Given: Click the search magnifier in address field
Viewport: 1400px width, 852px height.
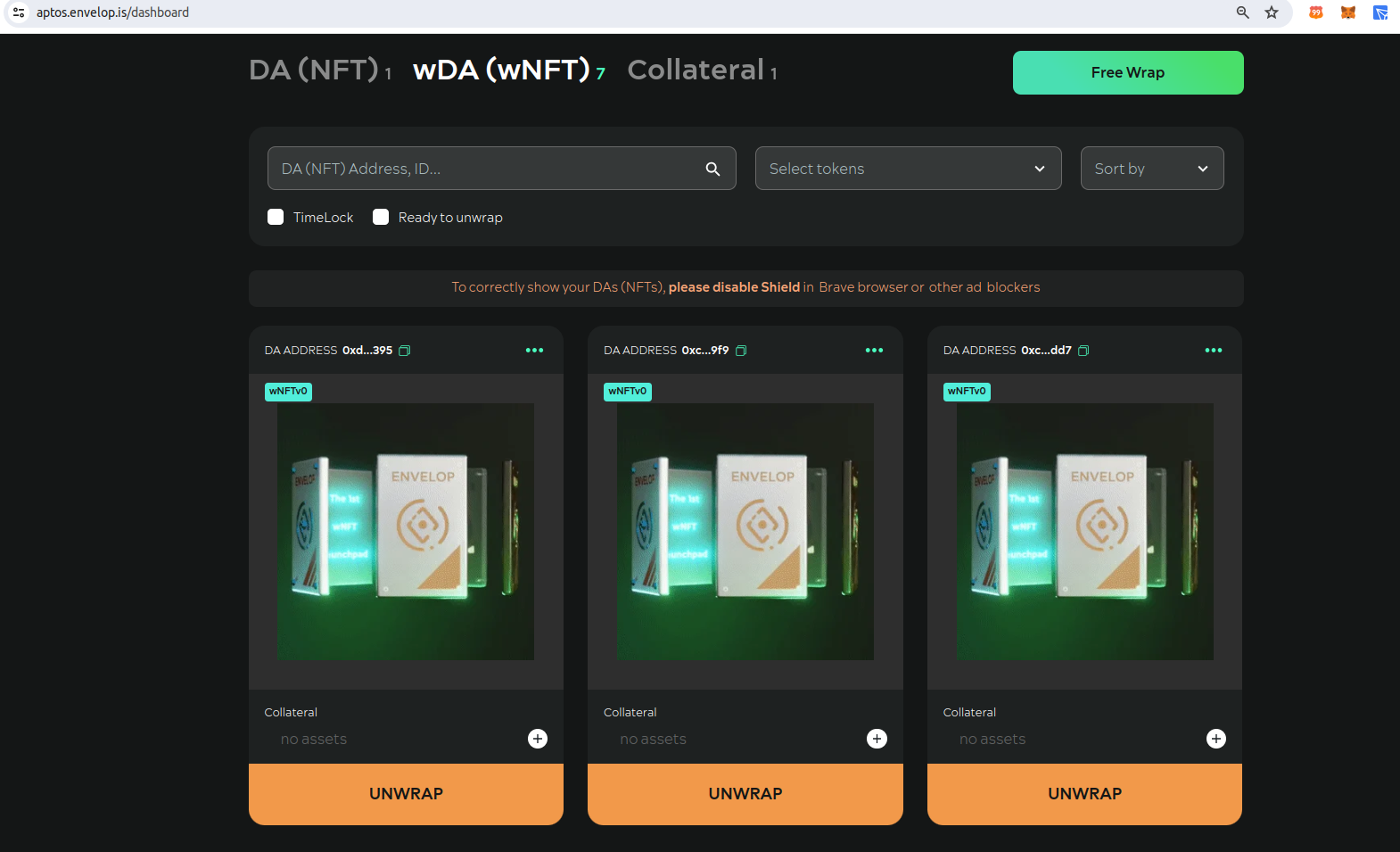Looking at the screenshot, I should 712,169.
